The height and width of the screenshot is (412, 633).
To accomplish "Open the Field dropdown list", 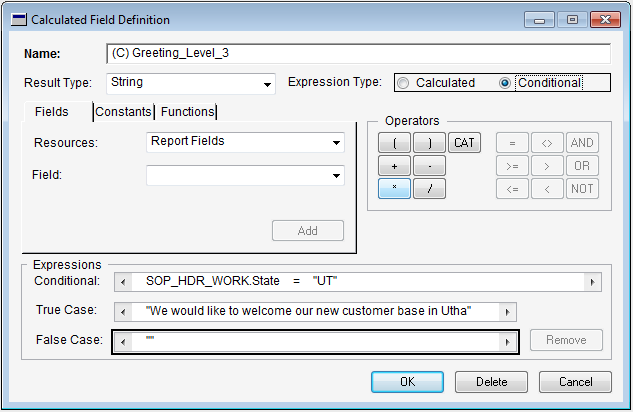I will [x=338, y=176].
